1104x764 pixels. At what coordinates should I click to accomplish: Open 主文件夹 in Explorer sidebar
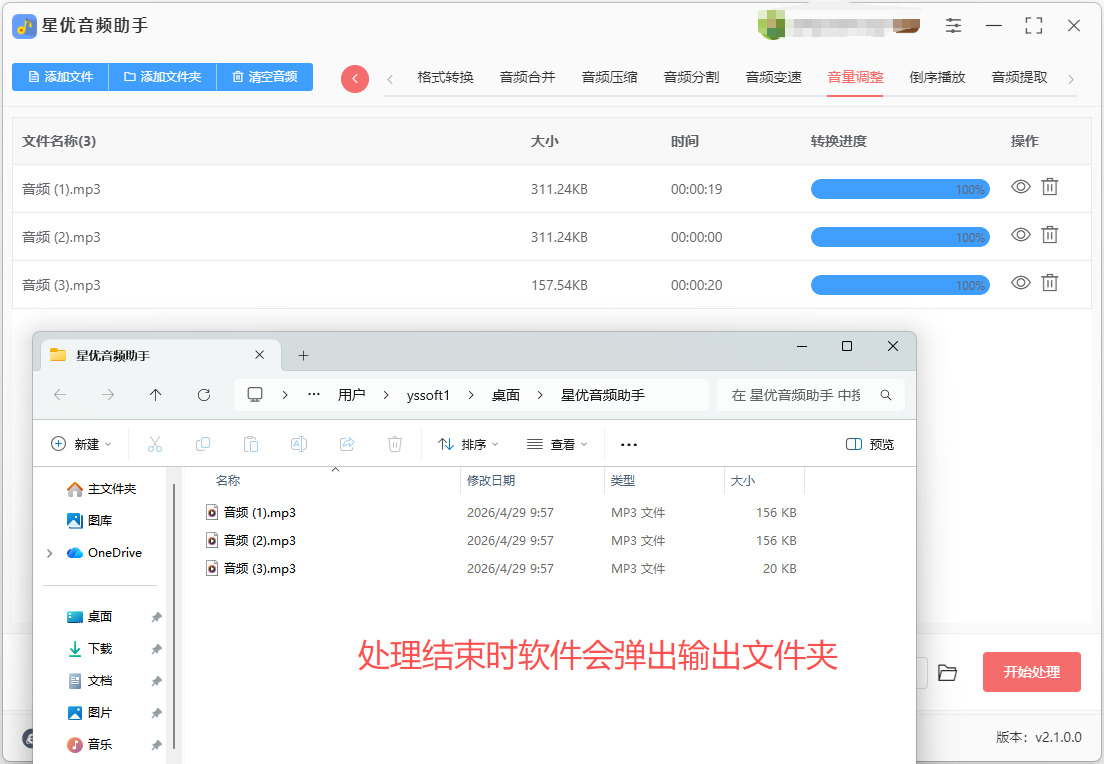[x=101, y=489]
